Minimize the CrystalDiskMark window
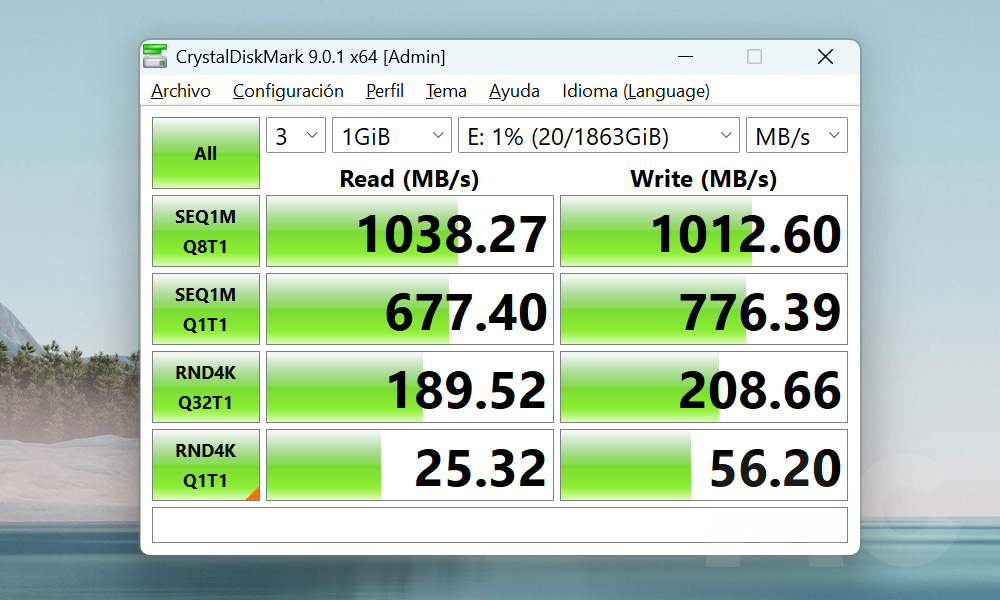1000x600 pixels. pos(684,57)
